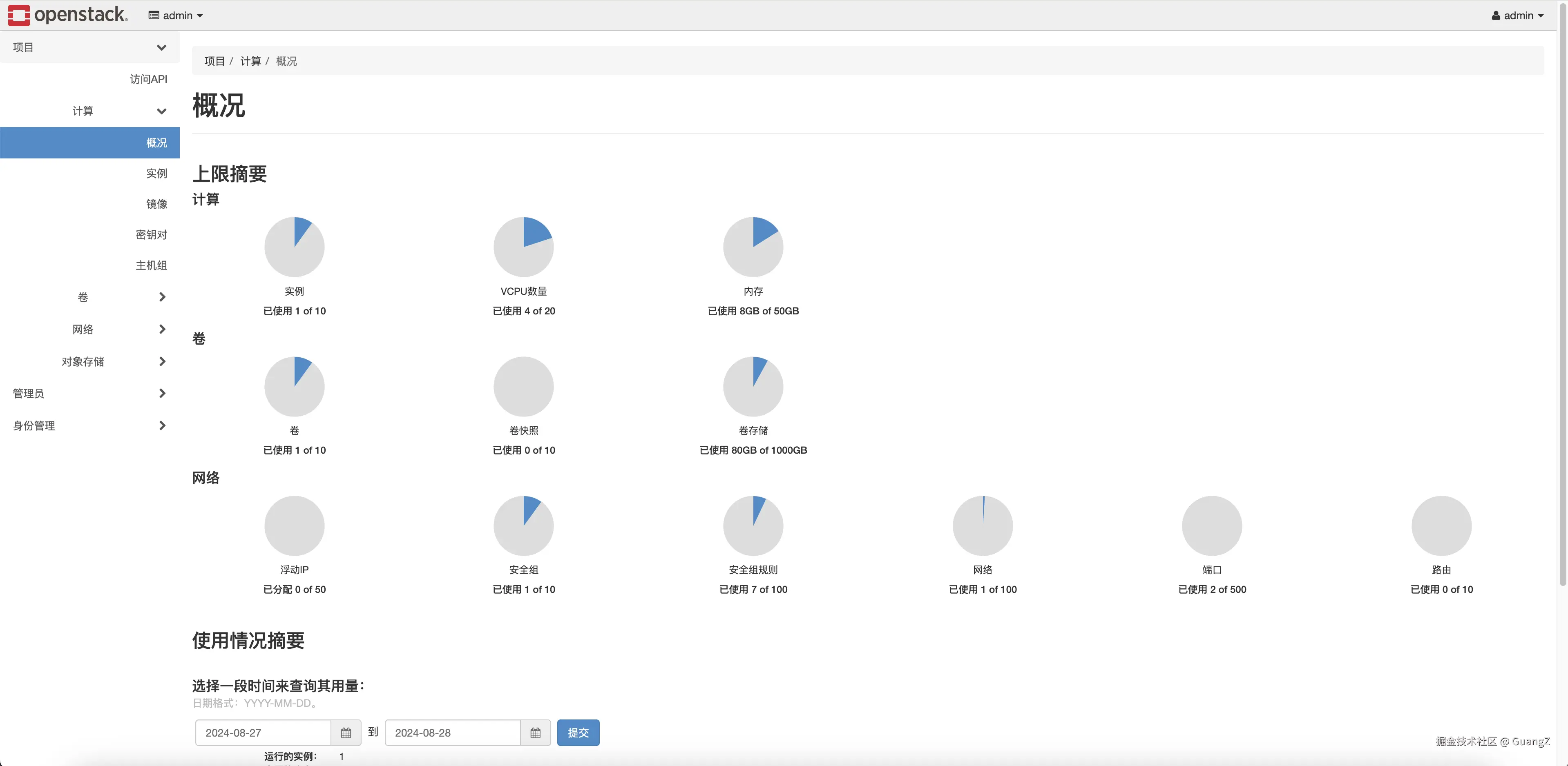Click the project list icon beside admin

click(x=154, y=16)
